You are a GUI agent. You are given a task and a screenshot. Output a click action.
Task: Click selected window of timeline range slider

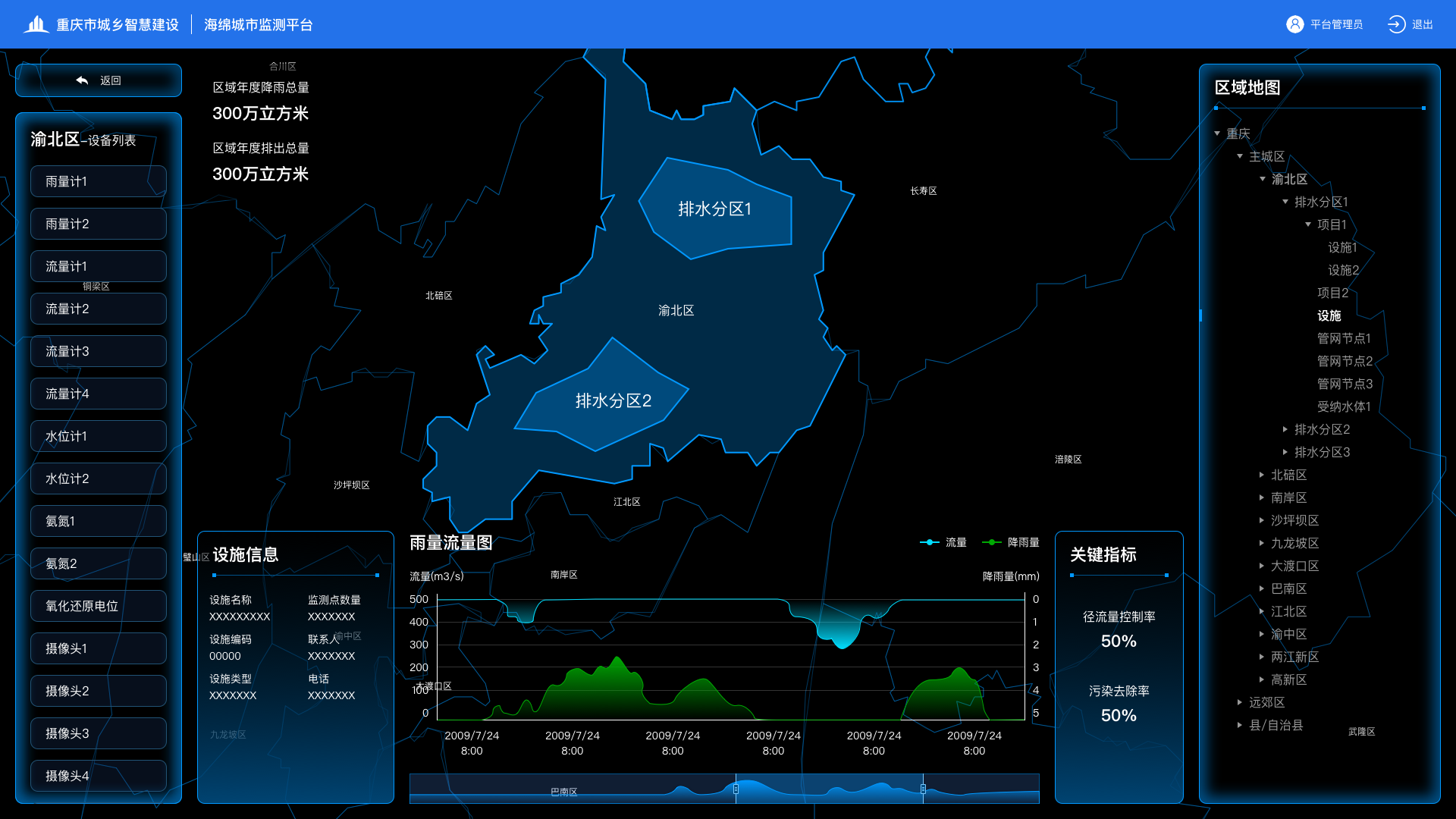pyautogui.click(x=830, y=789)
